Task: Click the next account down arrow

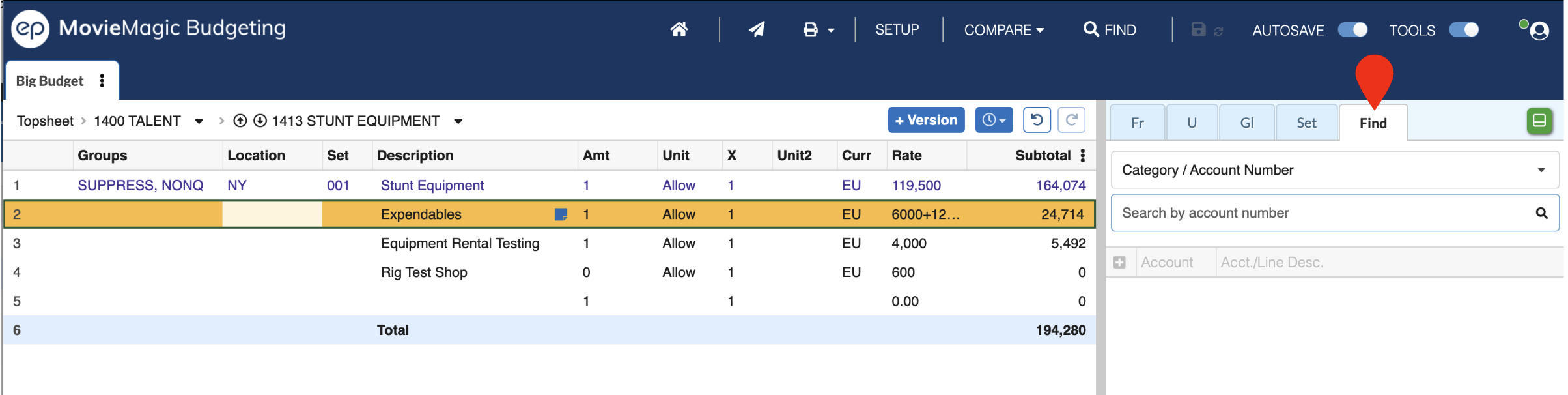Action: pos(260,121)
